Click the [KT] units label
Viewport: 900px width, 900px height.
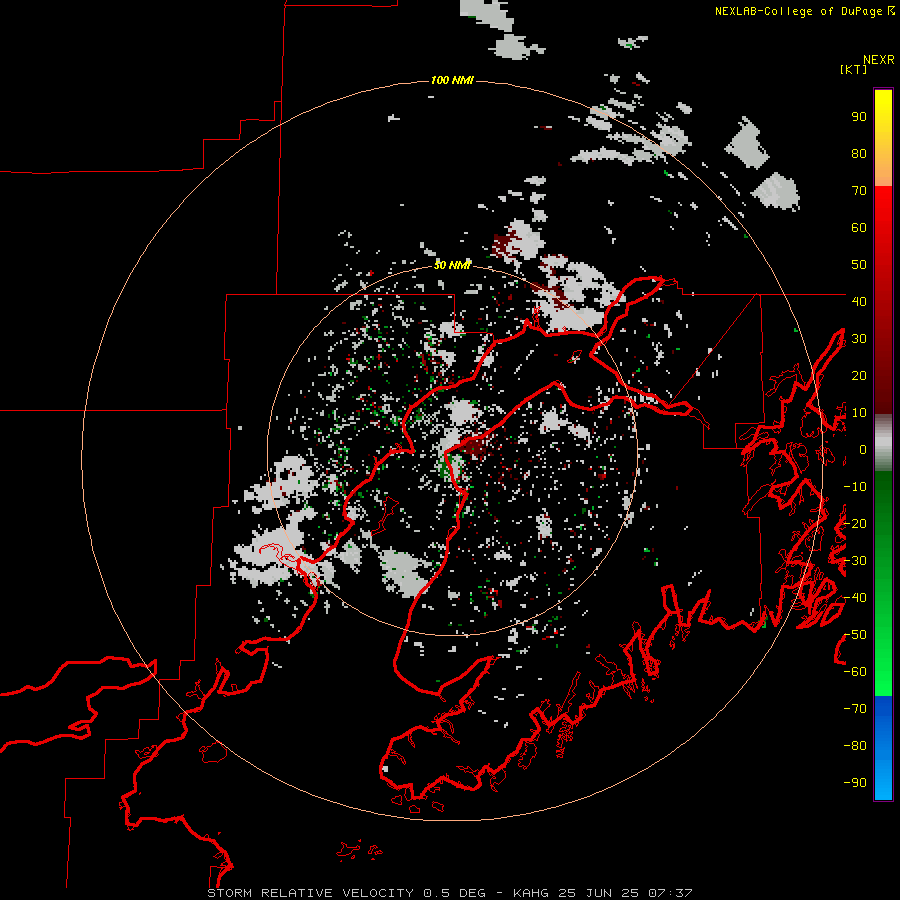(x=853, y=69)
